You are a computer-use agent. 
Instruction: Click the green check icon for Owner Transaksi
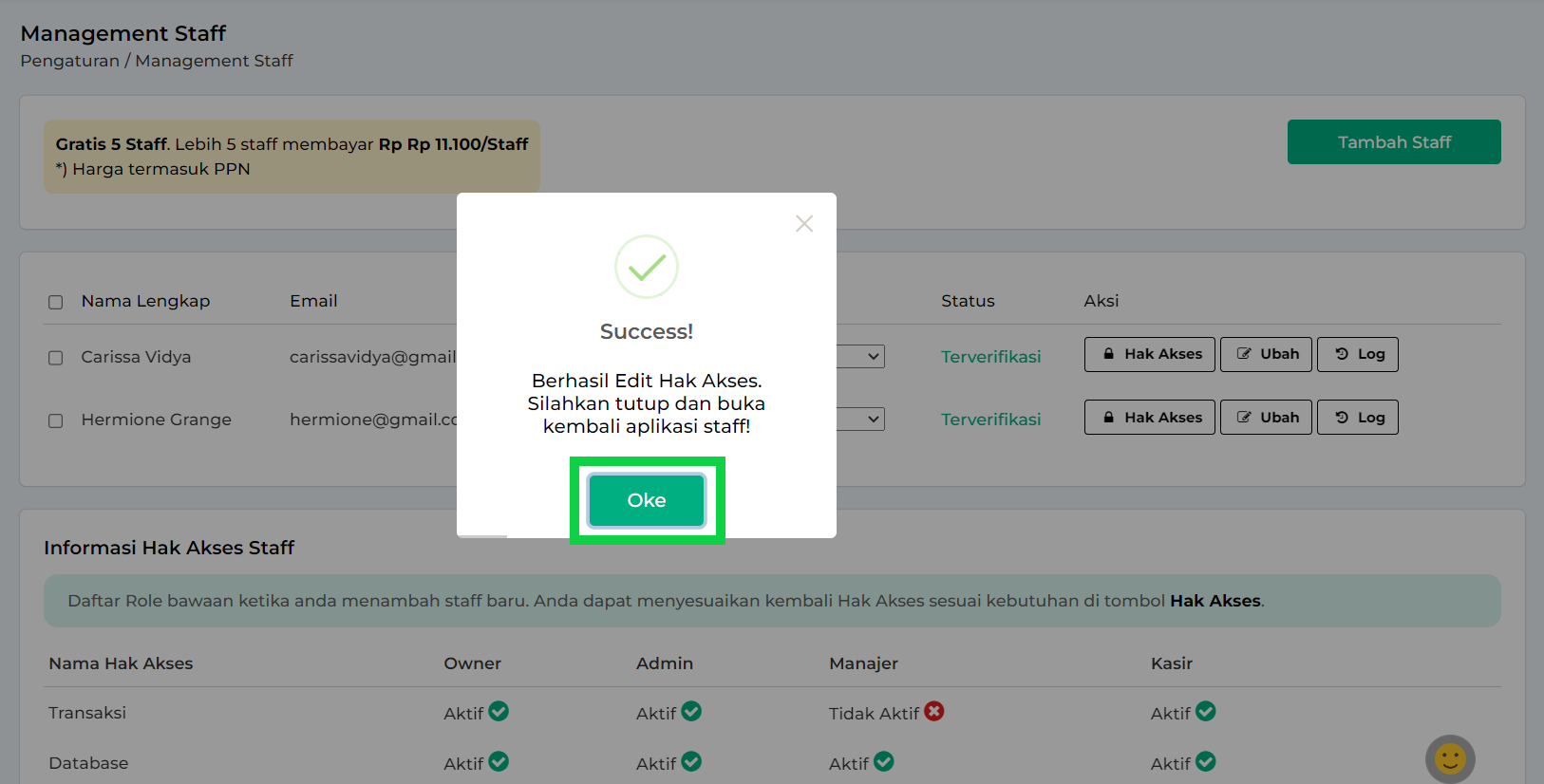499,711
